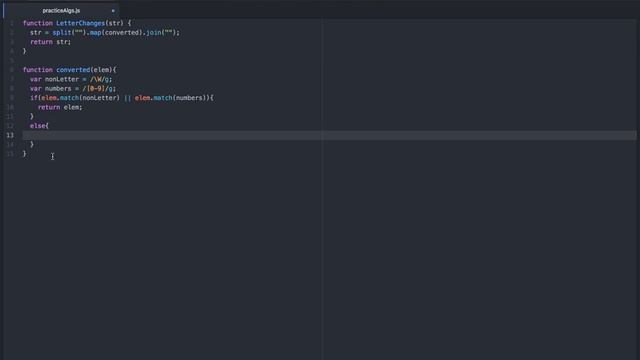The image size is (640, 360).
Task: Click line number 6 in the gutter
Action: pos(12,70)
